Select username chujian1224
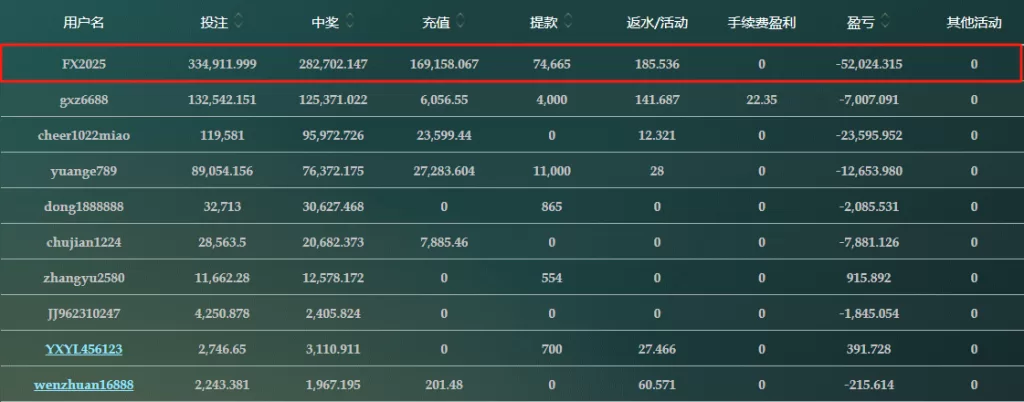Screen dimensions: 1024x402 [x=84, y=242]
